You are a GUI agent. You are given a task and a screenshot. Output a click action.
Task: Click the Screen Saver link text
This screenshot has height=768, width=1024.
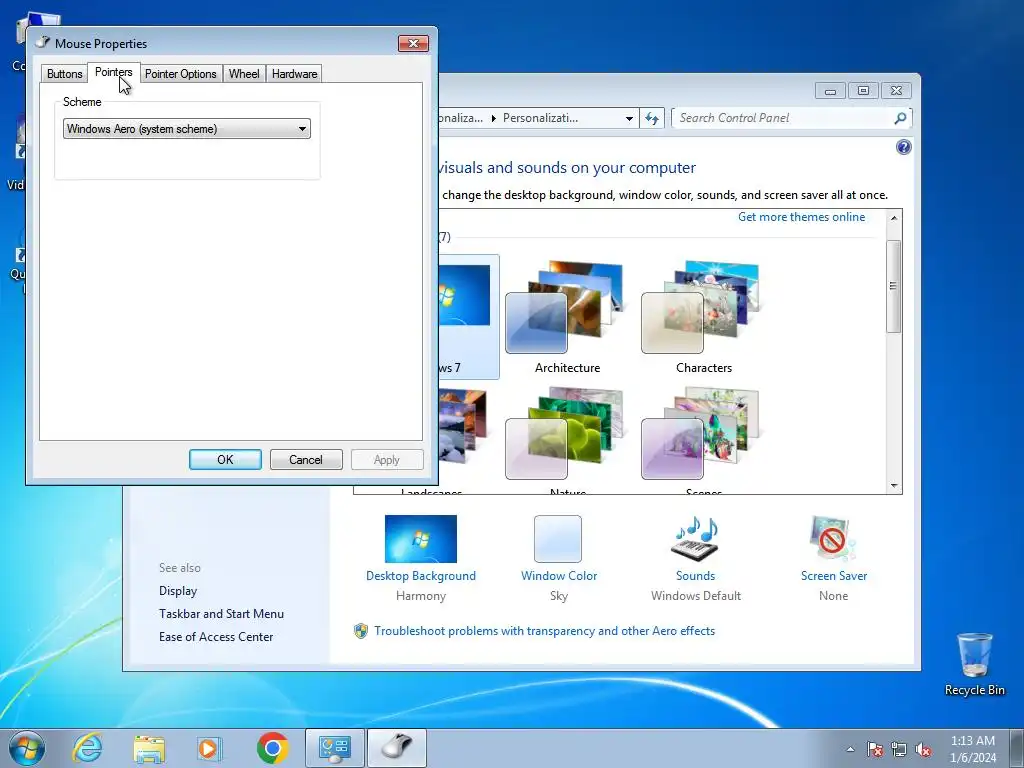coord(834,576)
